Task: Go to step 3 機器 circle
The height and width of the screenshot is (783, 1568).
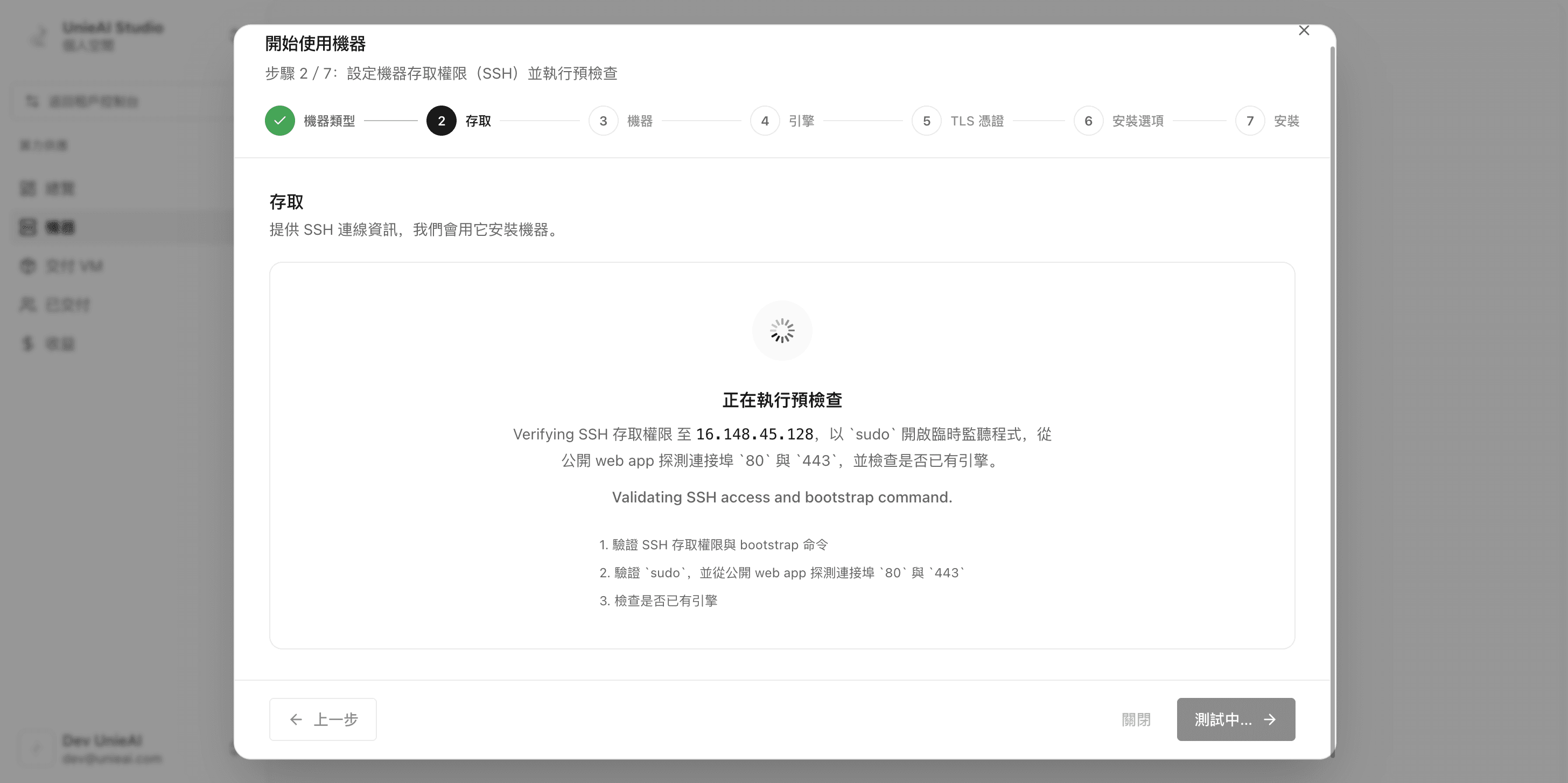Action: point(603,121)
